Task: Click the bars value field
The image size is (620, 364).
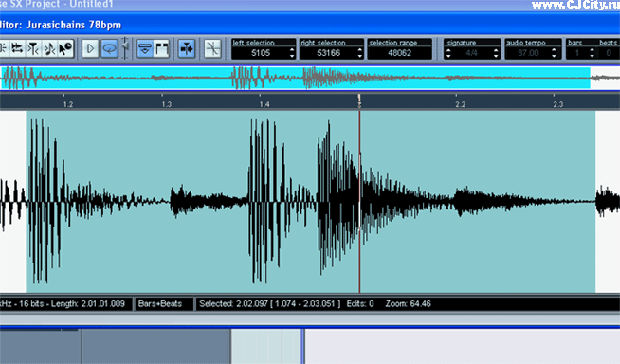Action: click(x=577, y=53)
